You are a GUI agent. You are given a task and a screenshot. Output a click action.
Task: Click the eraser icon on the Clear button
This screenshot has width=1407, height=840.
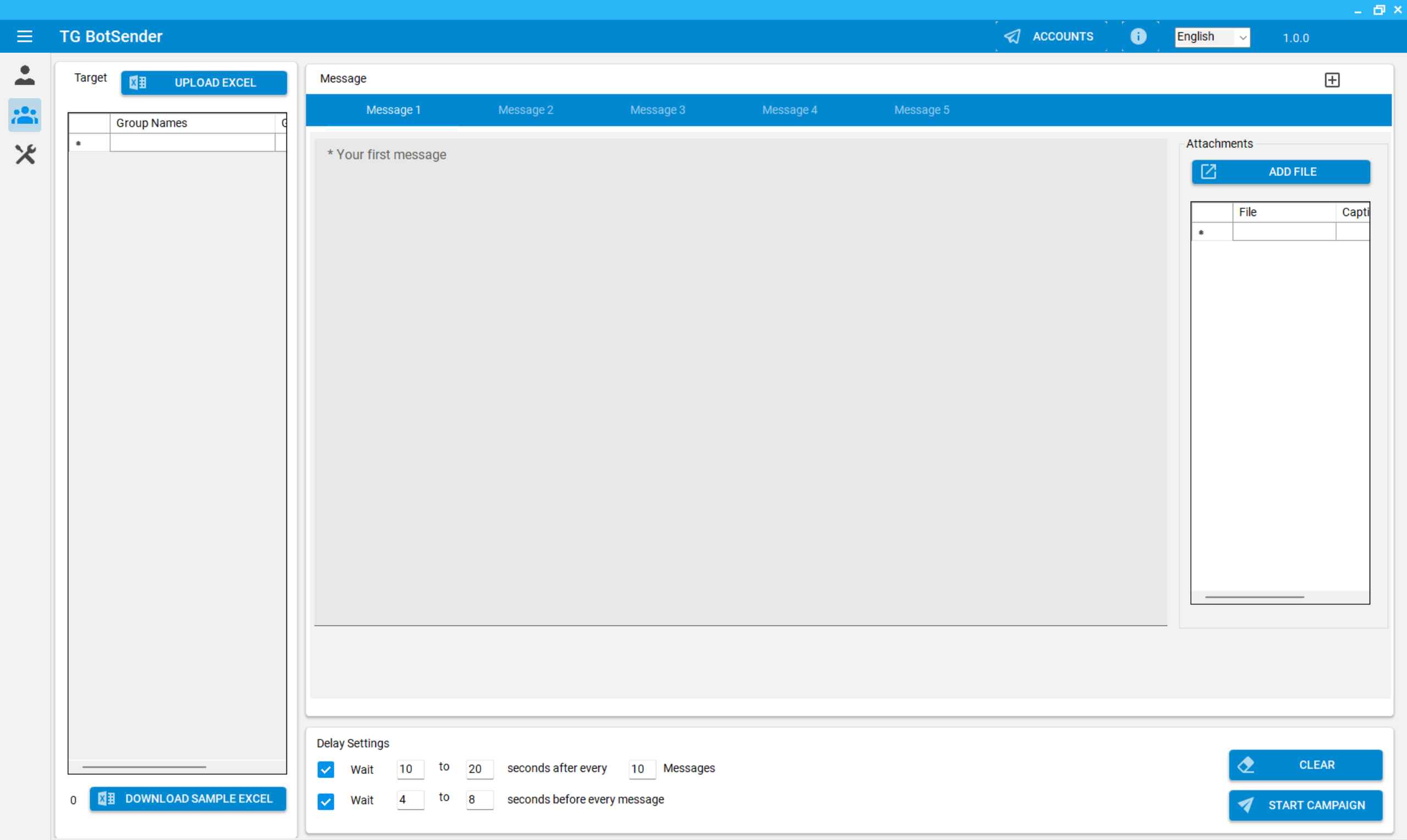pyautogui.click(x=1247, y=765)
